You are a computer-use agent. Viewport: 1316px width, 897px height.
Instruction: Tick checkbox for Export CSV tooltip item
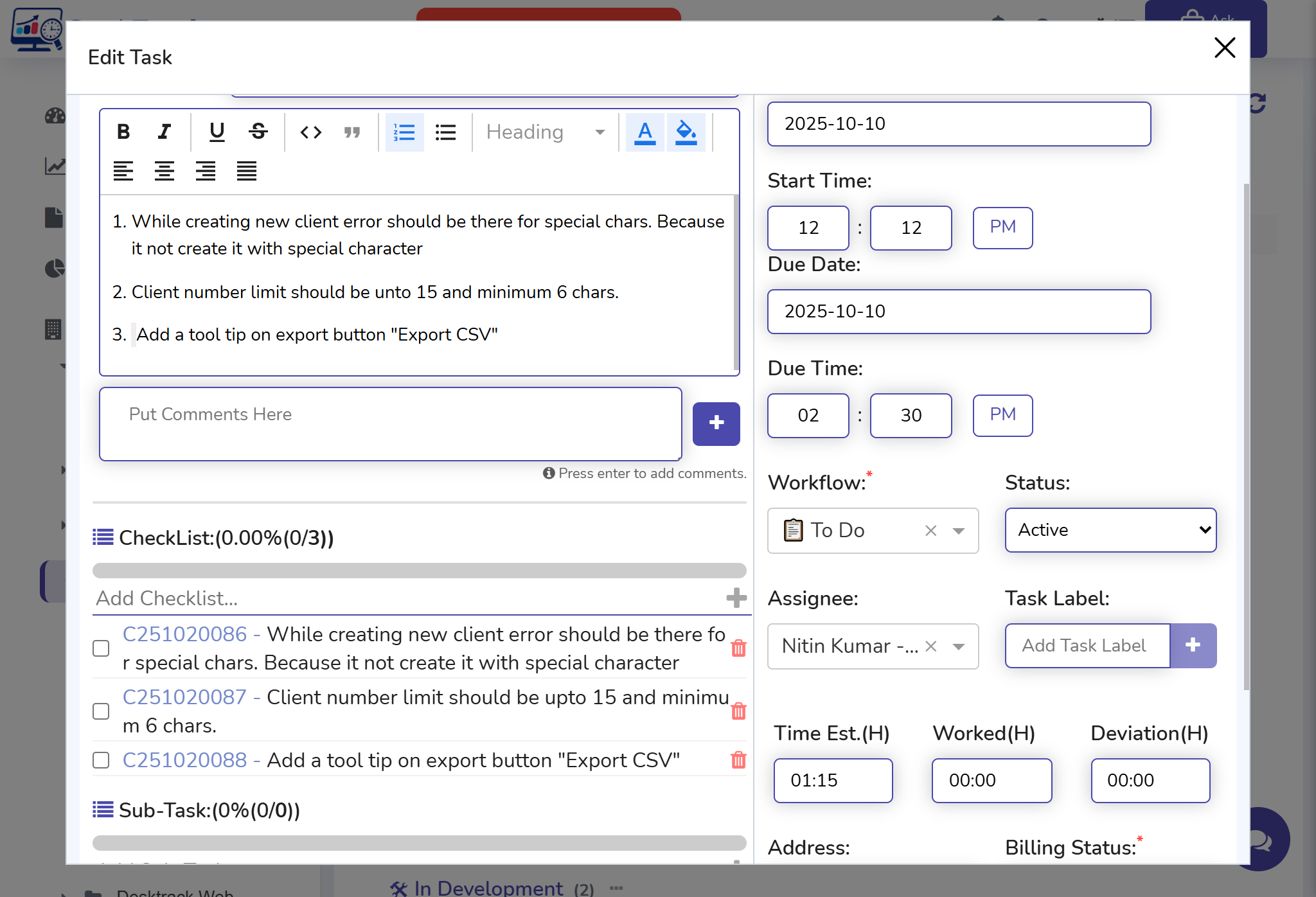(101, 760)
